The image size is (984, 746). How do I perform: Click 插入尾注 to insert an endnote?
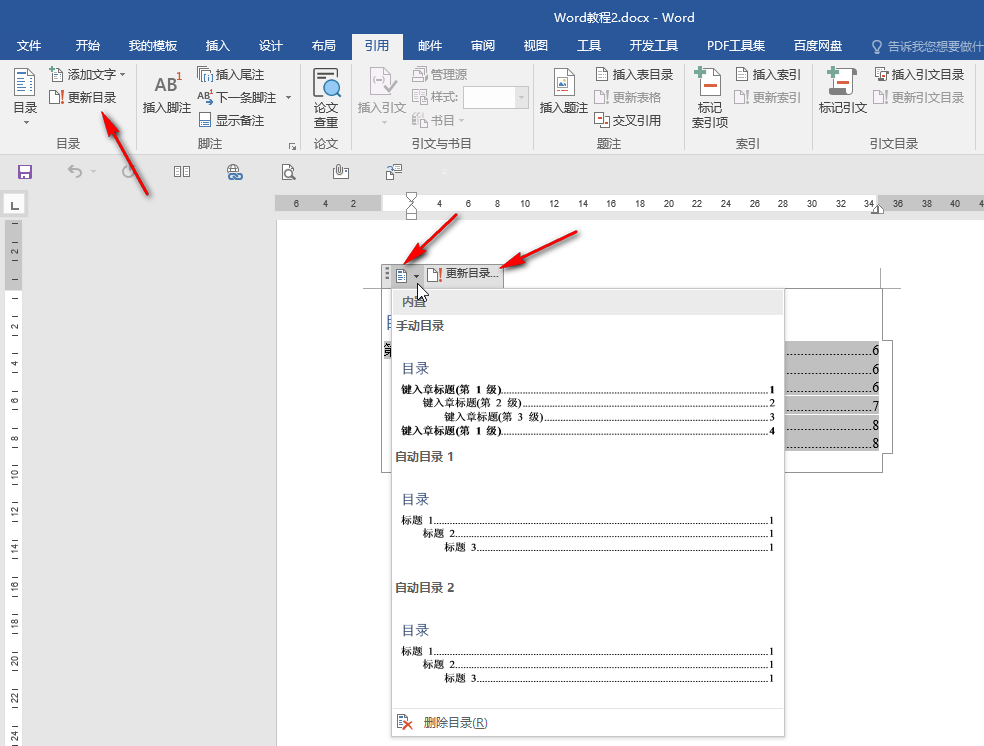point(230,75)
